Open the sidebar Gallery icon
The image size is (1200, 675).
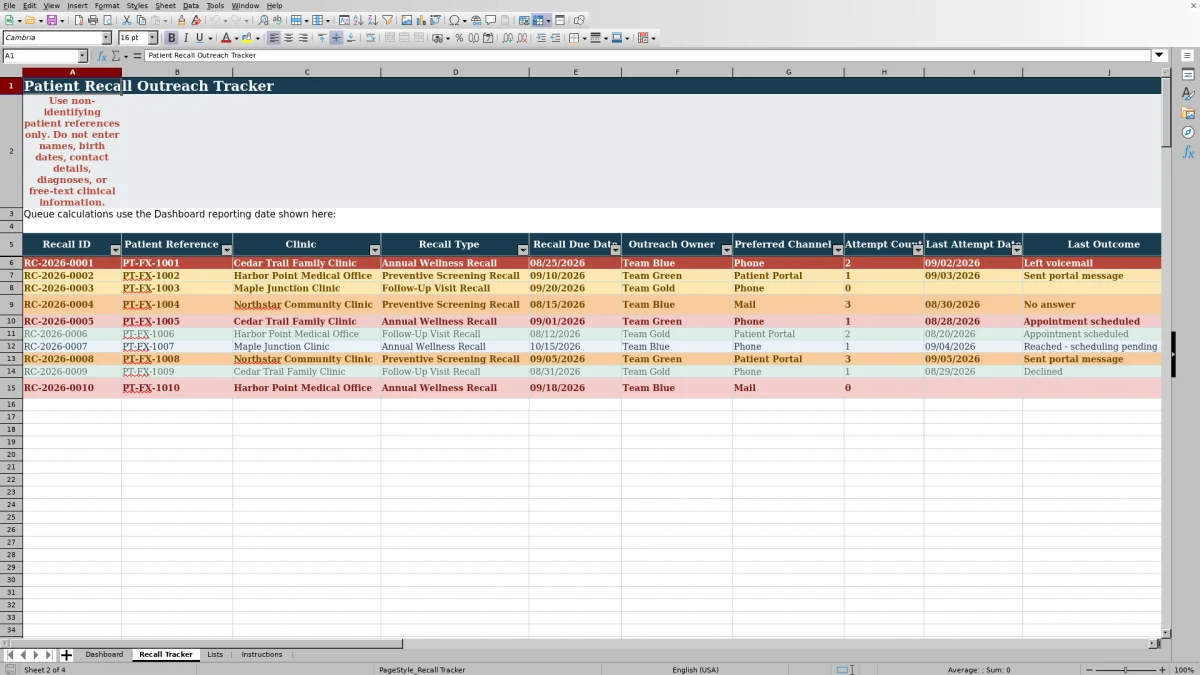coord(1188,113)
